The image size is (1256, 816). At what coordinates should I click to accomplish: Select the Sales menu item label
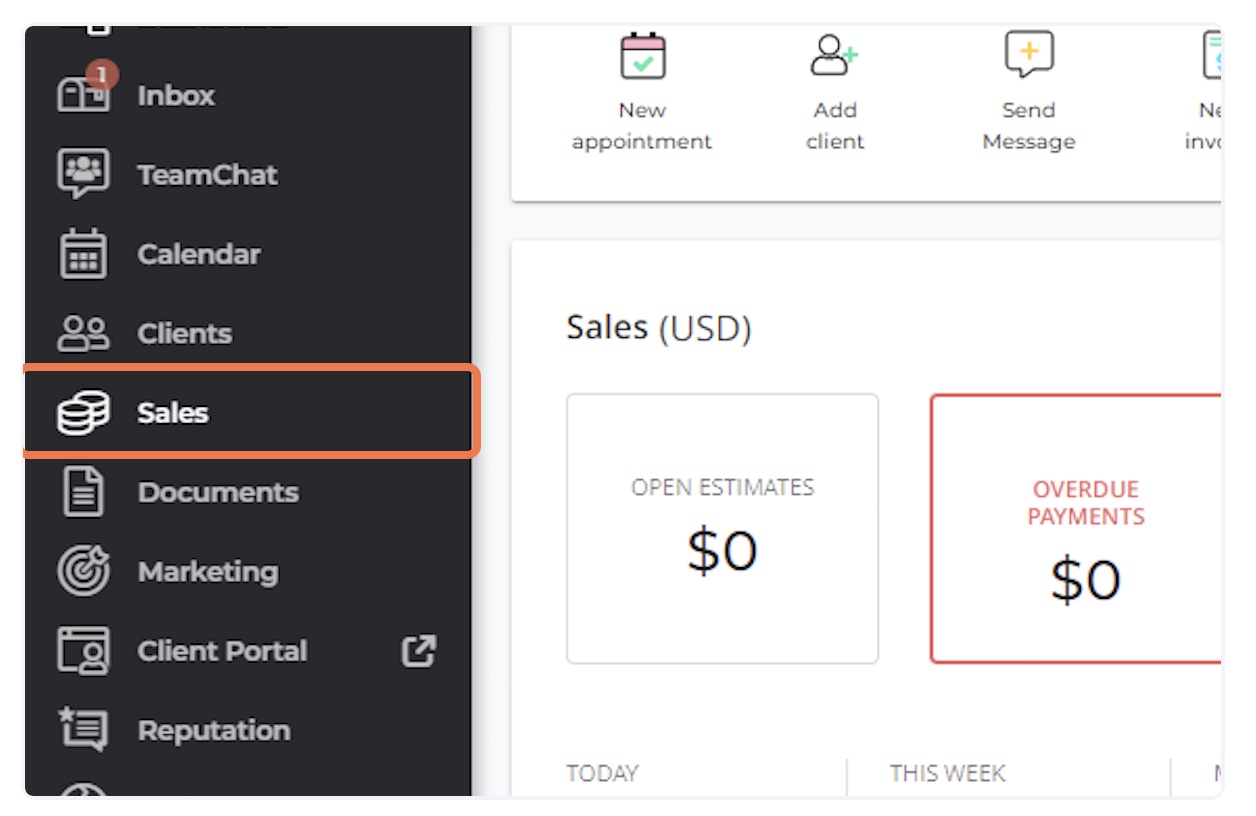[173, 413]
